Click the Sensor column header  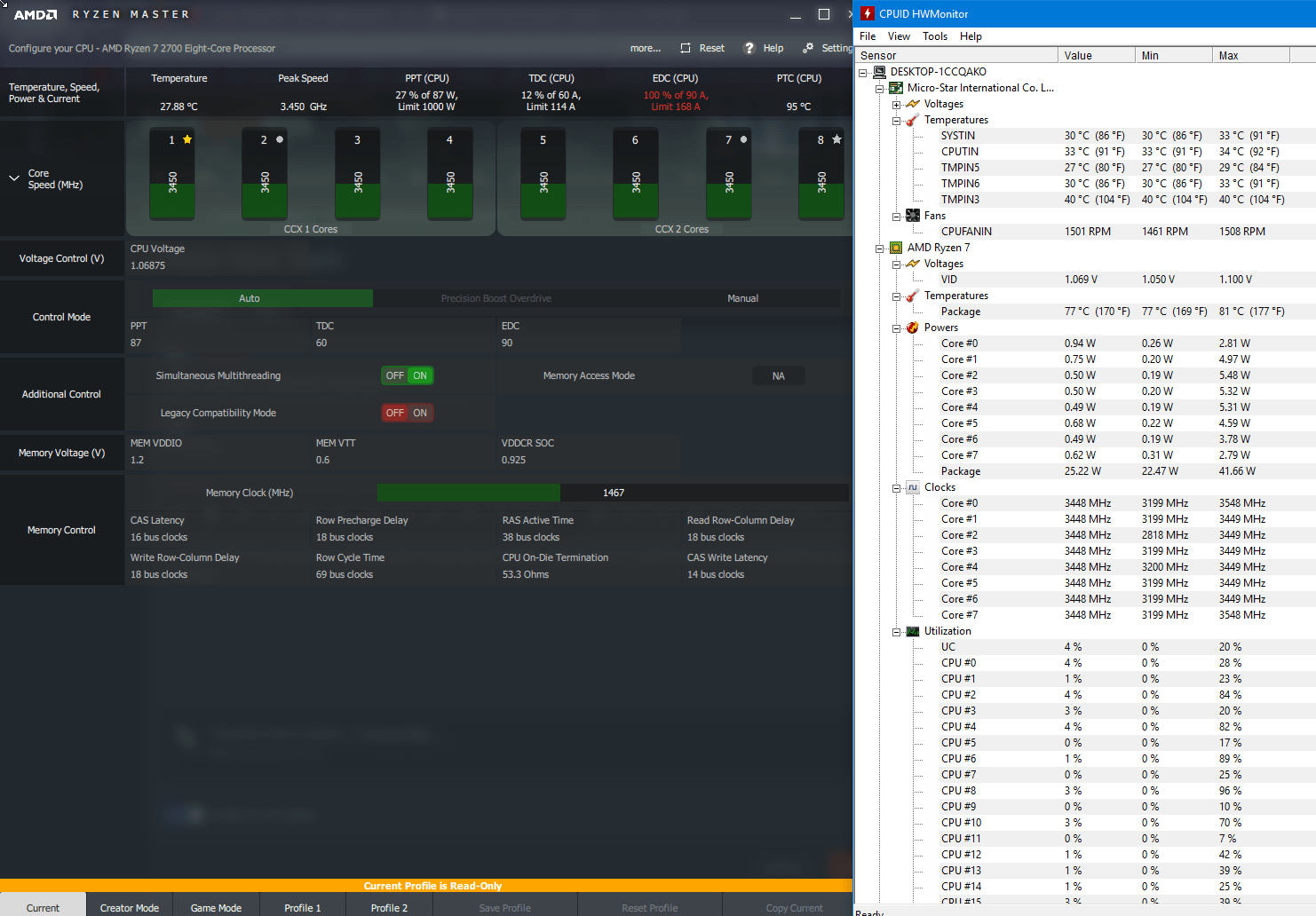[956, 55]
